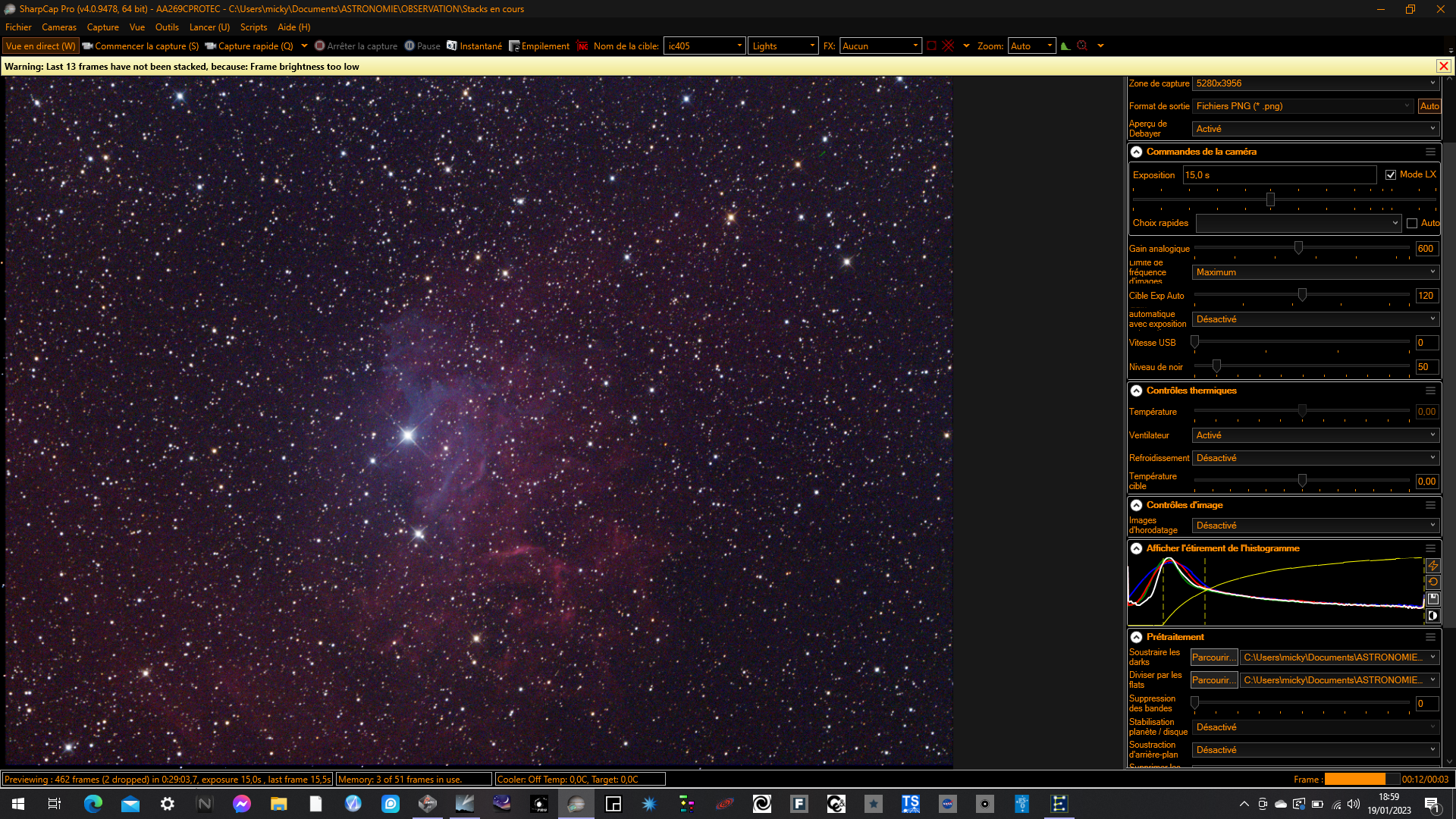Collapse the Afficher l'étirement de l'histogramme section

[x=1137, y=548]
